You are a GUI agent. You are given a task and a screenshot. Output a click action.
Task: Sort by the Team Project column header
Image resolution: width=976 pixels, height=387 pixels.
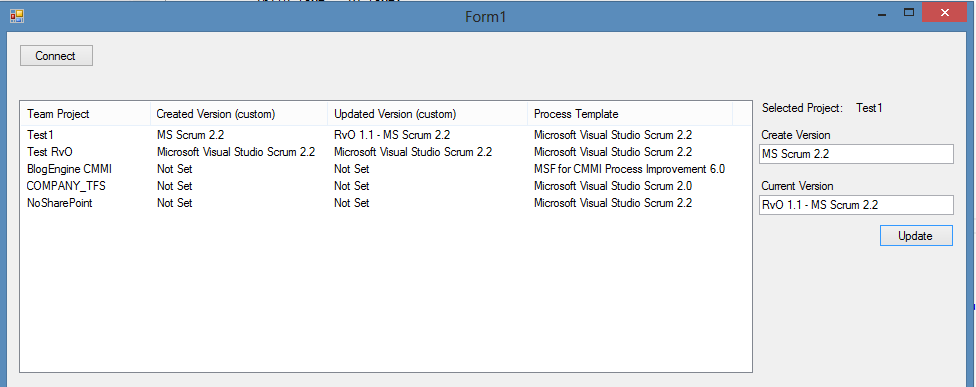(x=86, y=114)
